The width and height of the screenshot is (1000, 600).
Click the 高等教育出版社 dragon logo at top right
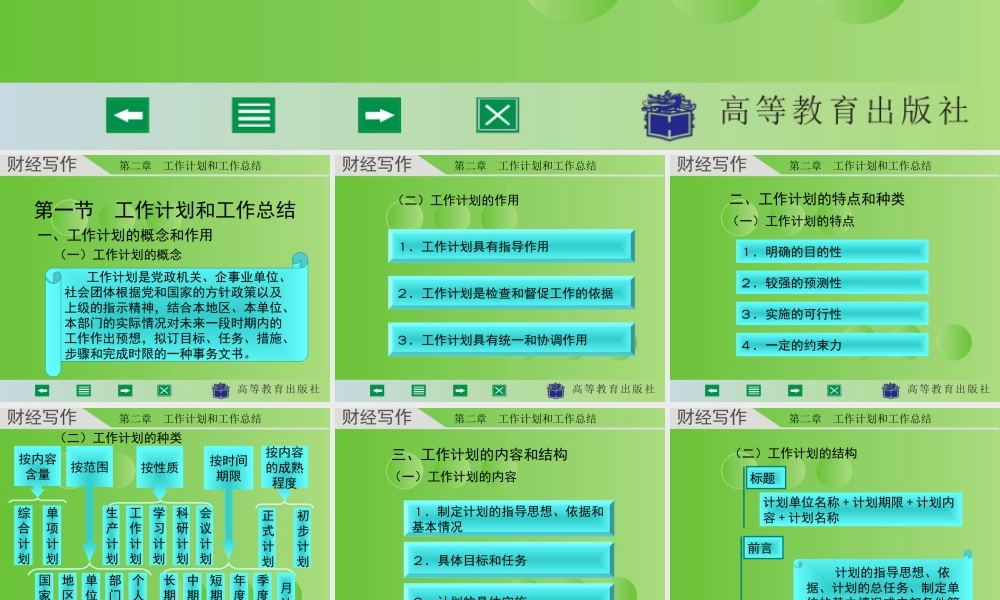[x=668, y=115]
